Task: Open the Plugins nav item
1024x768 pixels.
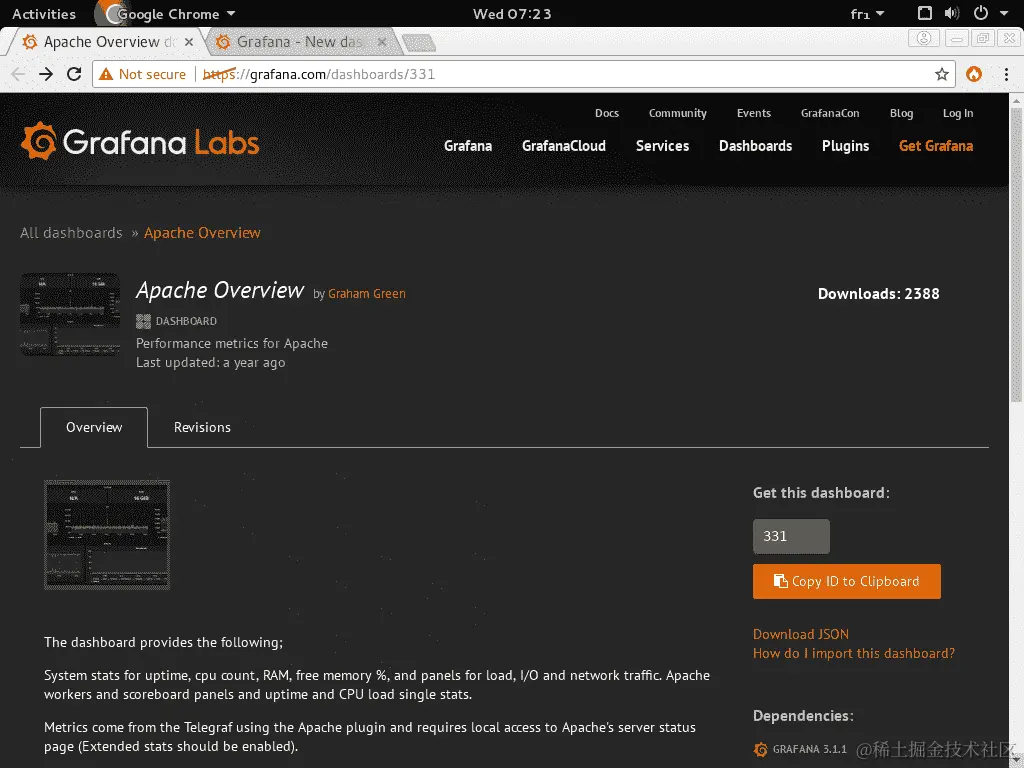Action: click(845, 146)
